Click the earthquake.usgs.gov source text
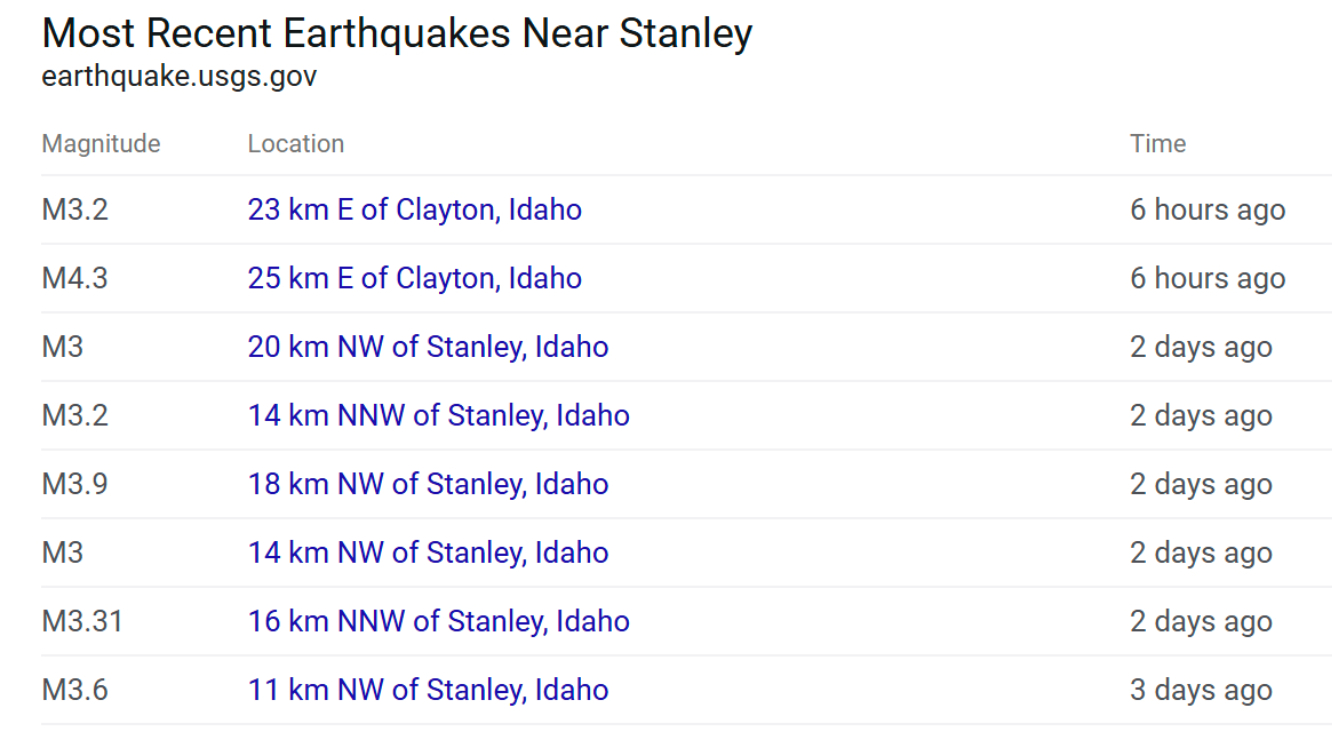This screenshot has height=749, width=1332. coord(179,77)
